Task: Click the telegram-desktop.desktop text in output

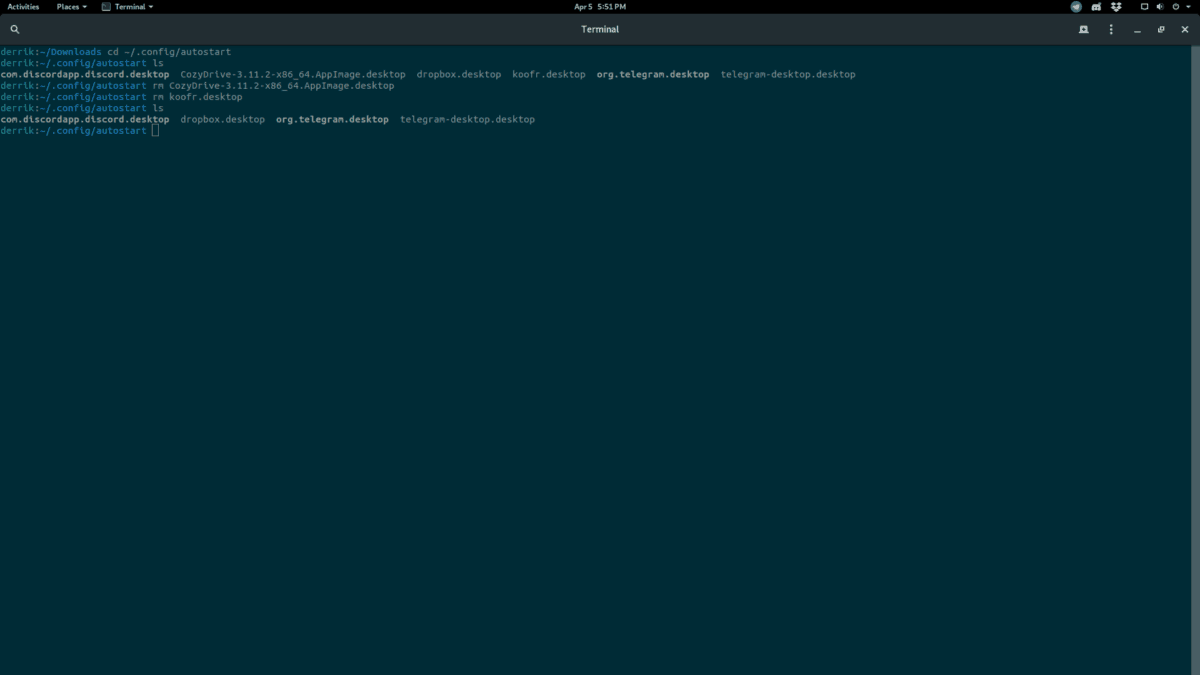Action: point(467,118)
